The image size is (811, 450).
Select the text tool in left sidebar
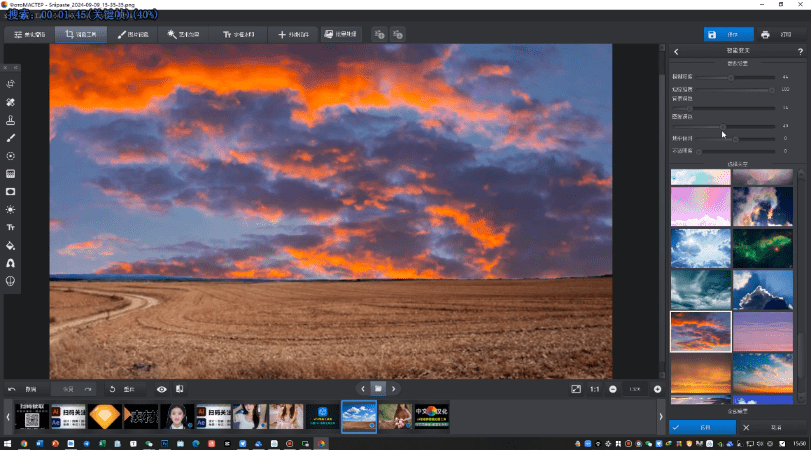click(10, 227)
